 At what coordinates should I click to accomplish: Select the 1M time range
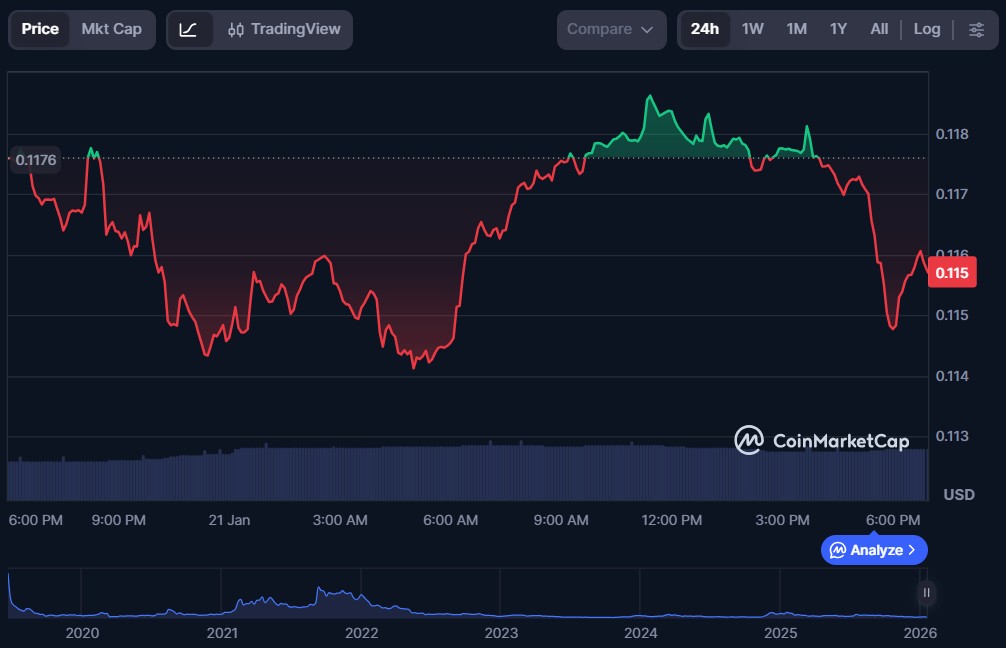point(796,30)
